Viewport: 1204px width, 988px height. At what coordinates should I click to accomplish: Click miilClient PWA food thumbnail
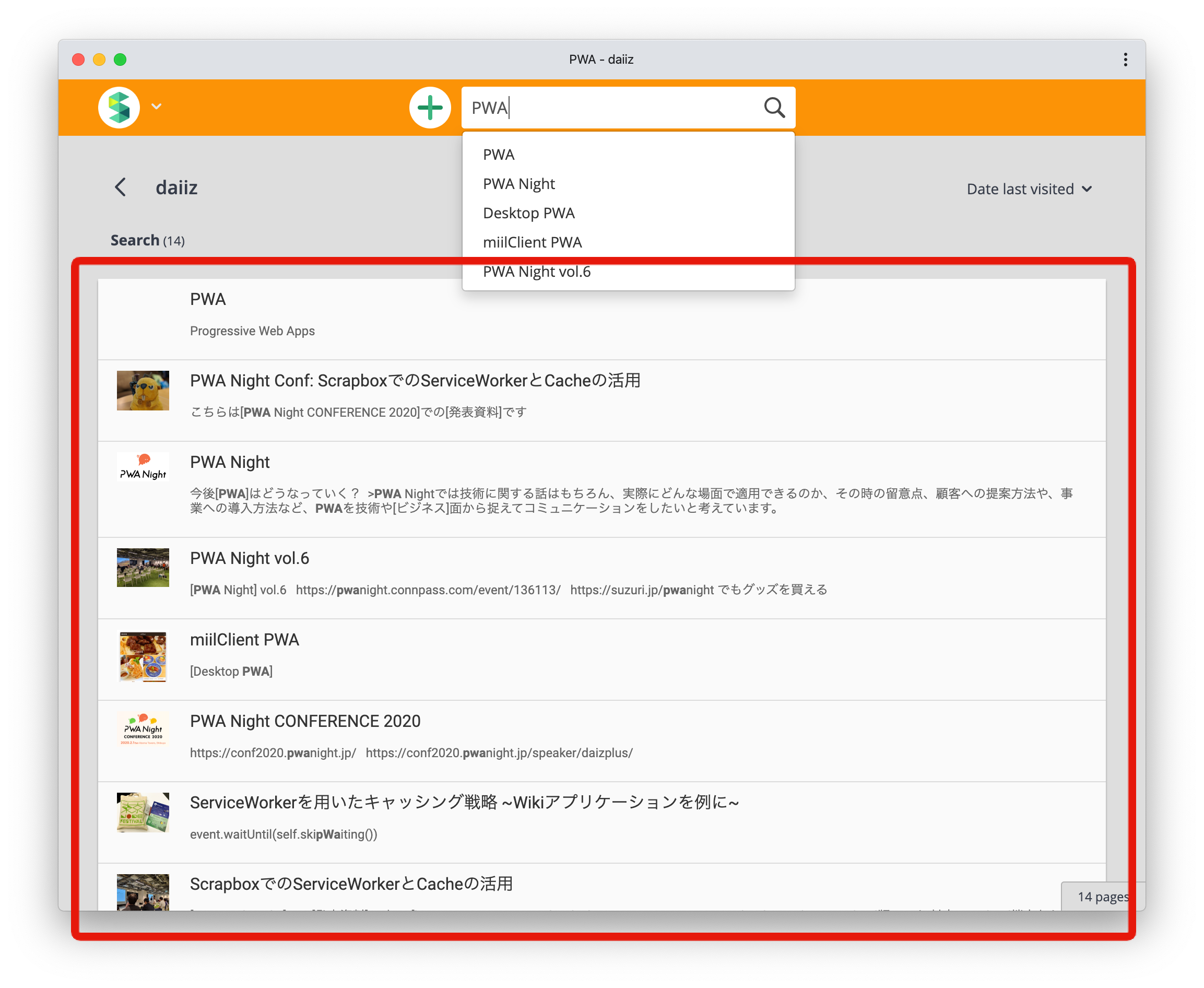143,656
